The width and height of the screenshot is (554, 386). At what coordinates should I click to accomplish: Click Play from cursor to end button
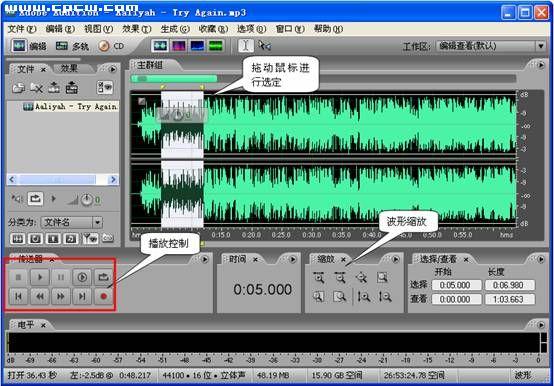pyautogui.click(x=82, y=277)
